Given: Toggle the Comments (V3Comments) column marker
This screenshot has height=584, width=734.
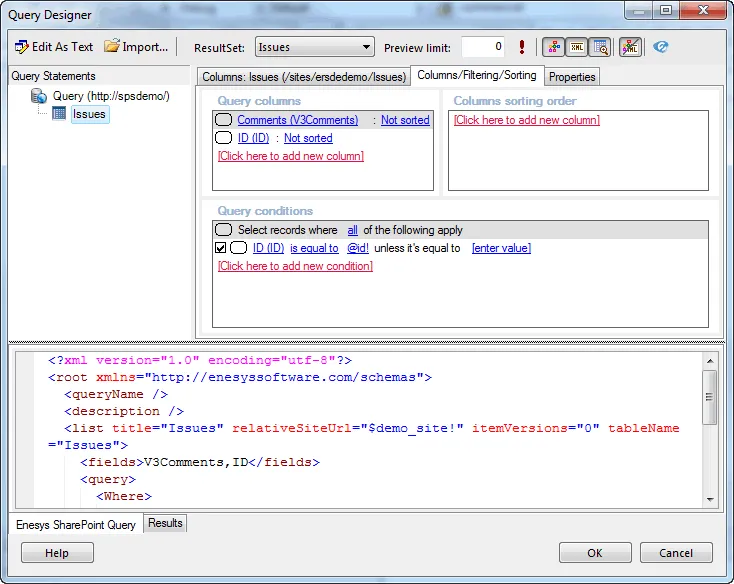Looking at the screenshot, I should coord(224,120).
